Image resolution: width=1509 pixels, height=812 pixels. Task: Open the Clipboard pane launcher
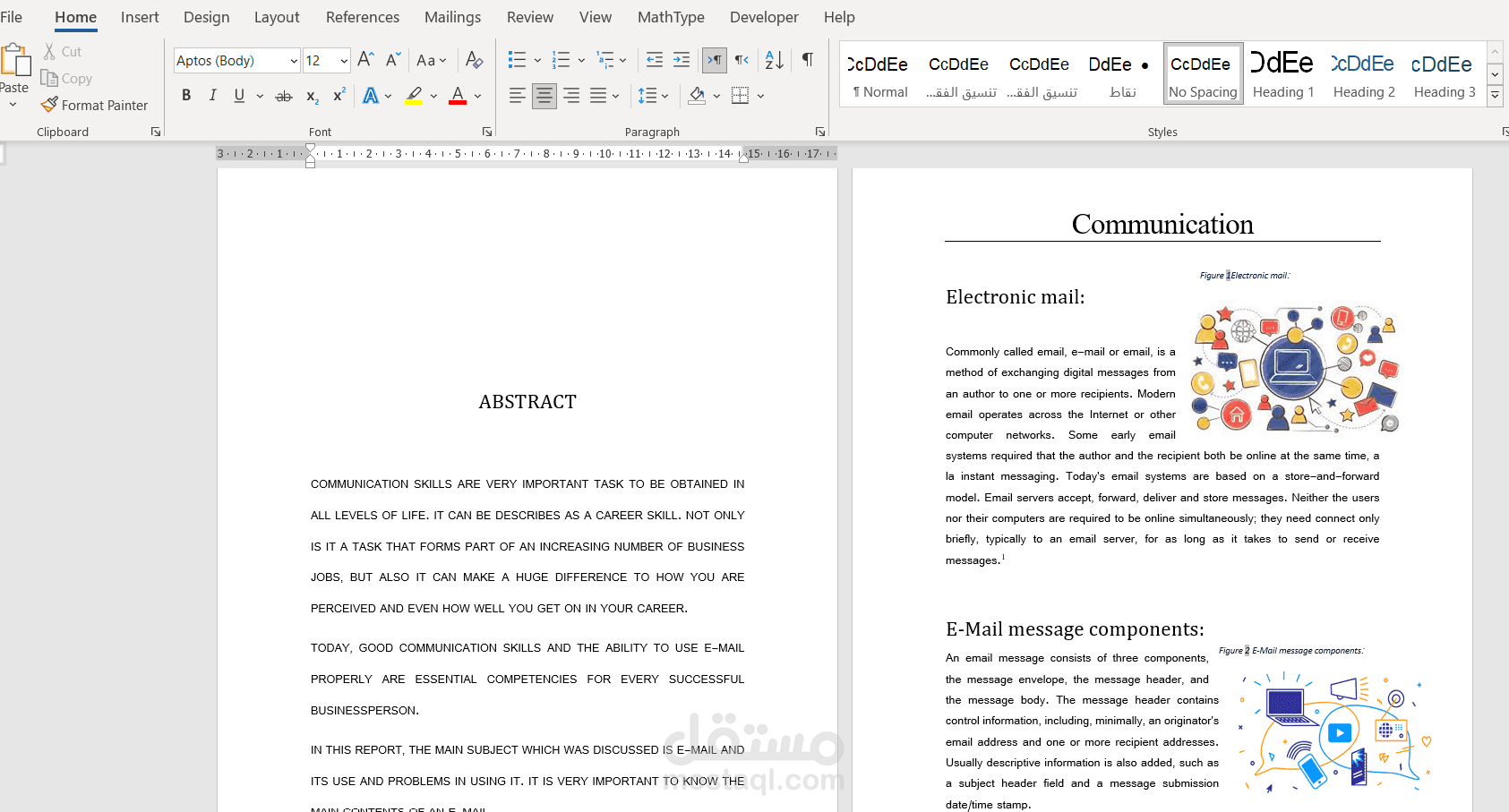(x=156, y=132)
